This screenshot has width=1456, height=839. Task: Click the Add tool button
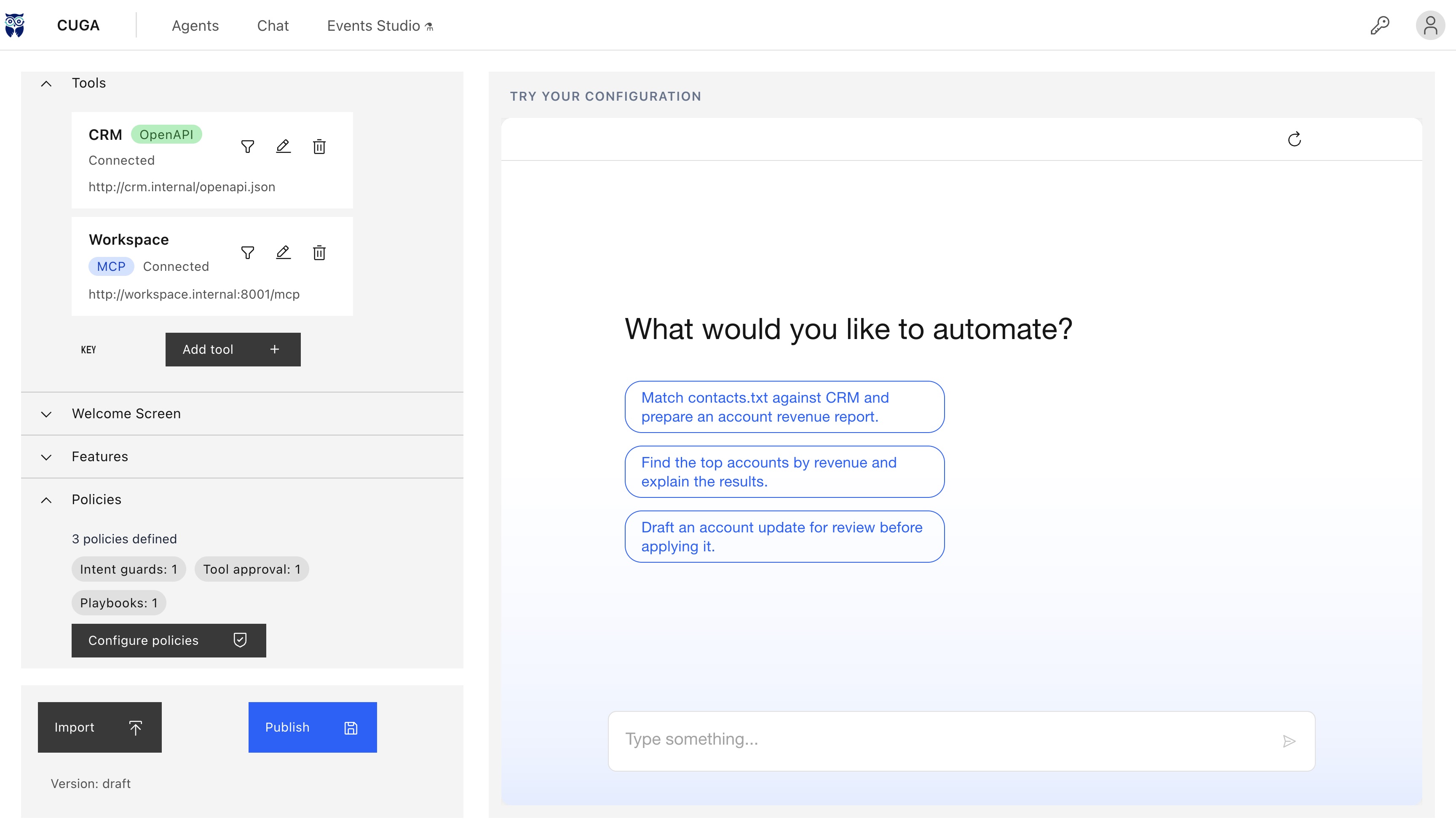pos(233,349)
